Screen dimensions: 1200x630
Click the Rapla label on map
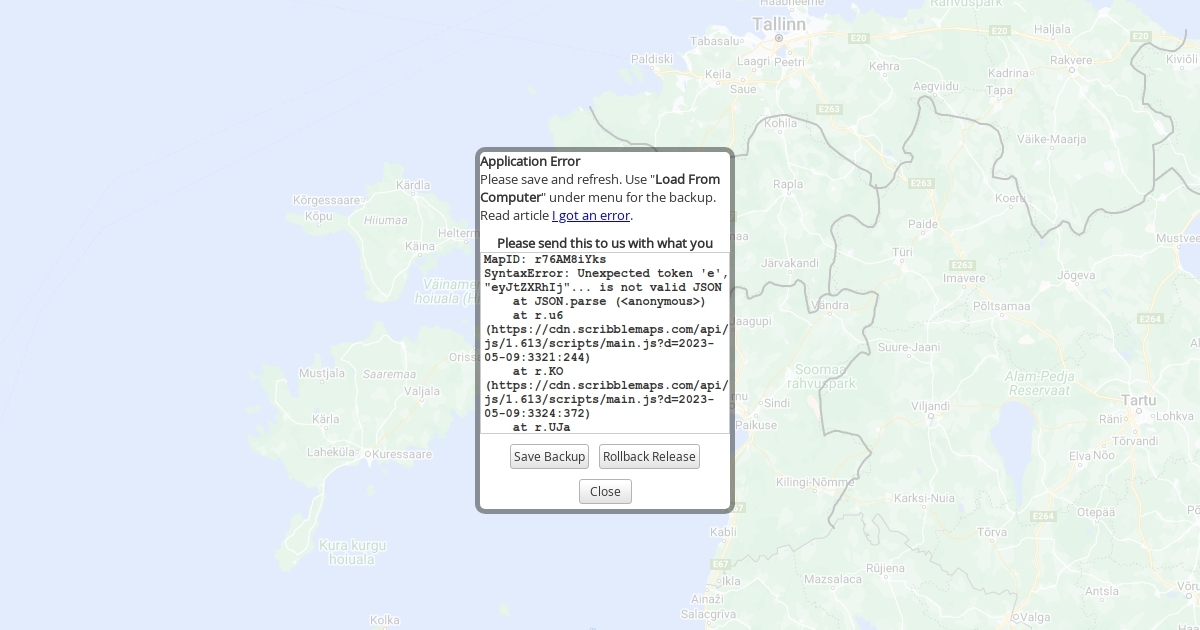pyautogui.click(x=788, y=184)
